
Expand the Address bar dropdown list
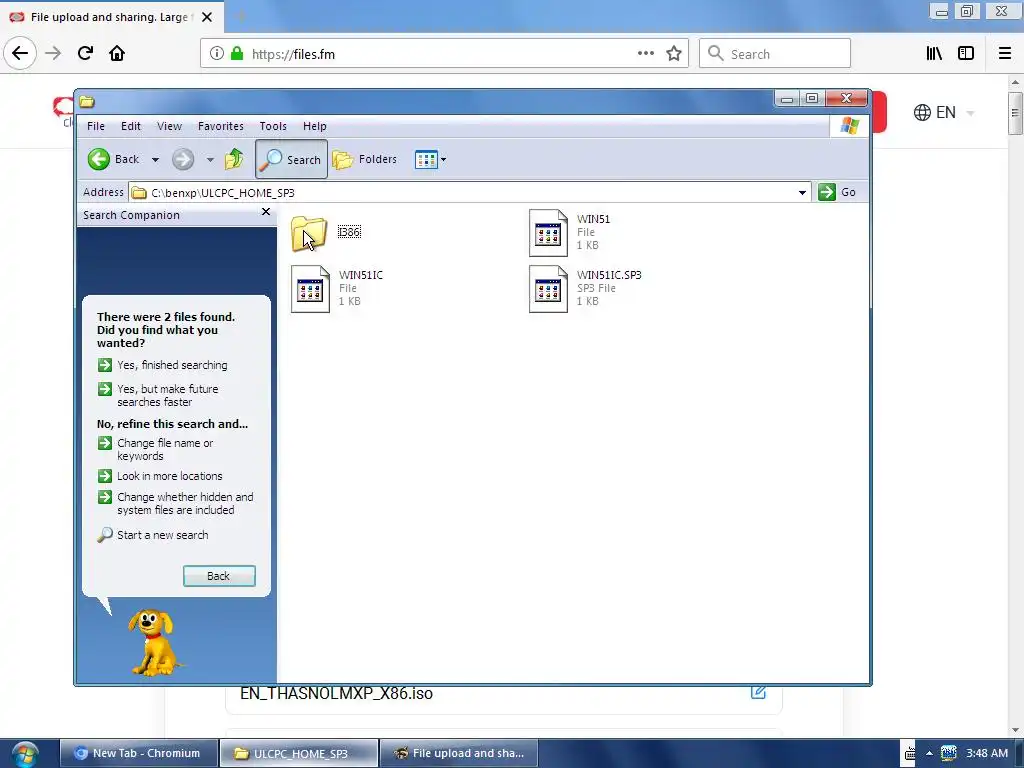click(802, 193)
